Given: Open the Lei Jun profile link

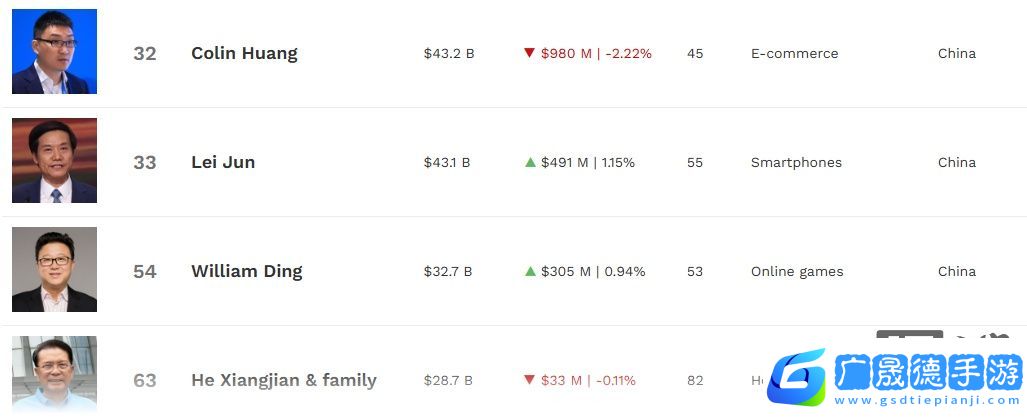Looking at the screenshot, I should coord(223,162).
